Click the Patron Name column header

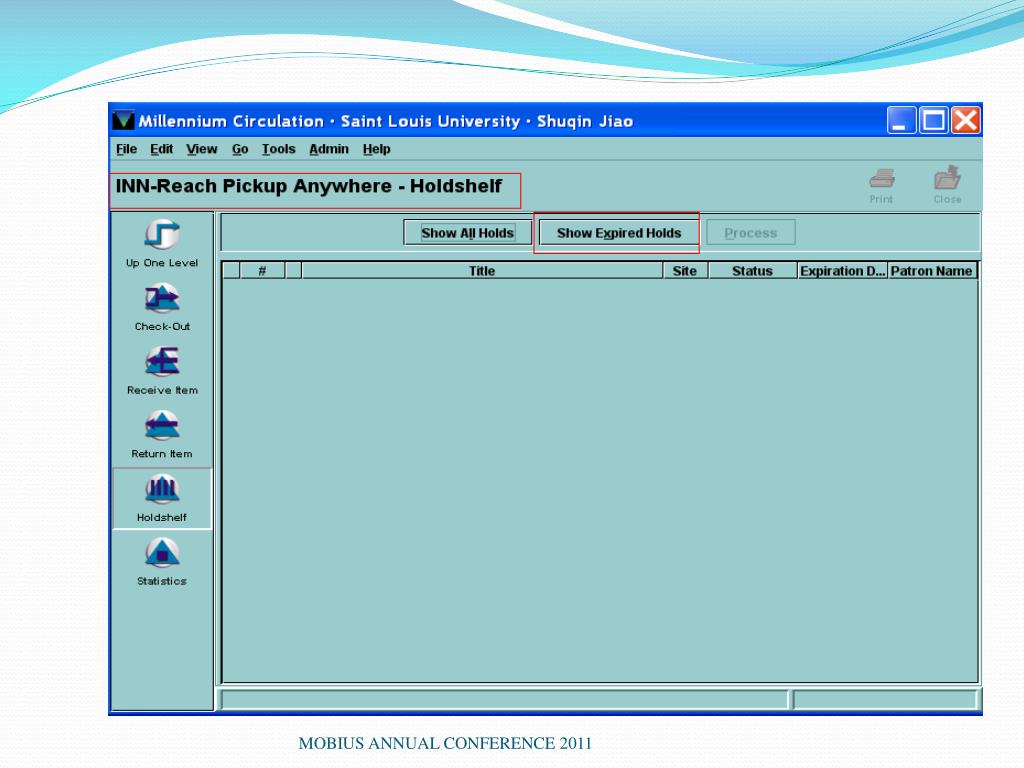(x=931, y=271)
